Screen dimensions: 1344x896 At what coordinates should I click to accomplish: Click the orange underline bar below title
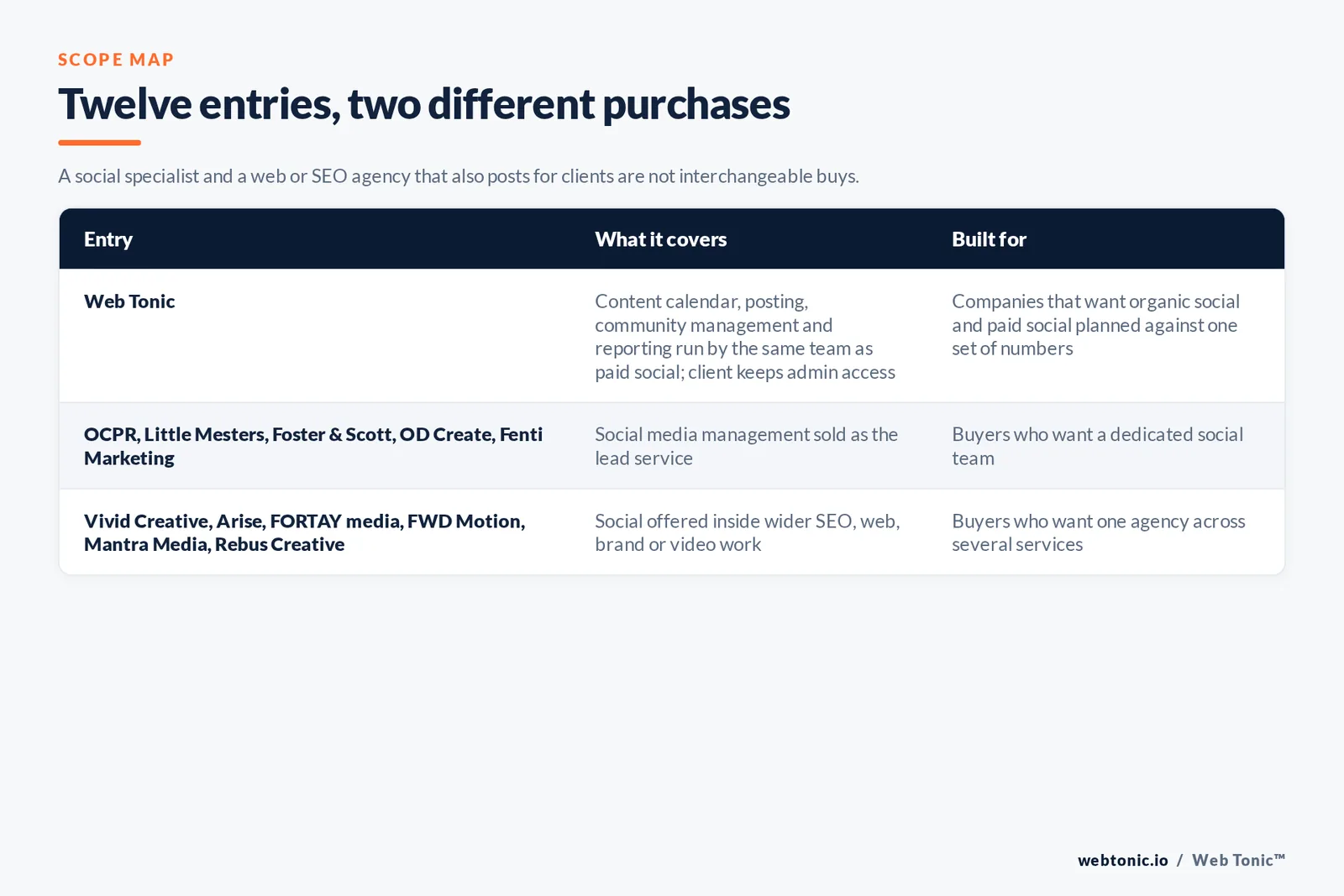click(x=99, y=143)
